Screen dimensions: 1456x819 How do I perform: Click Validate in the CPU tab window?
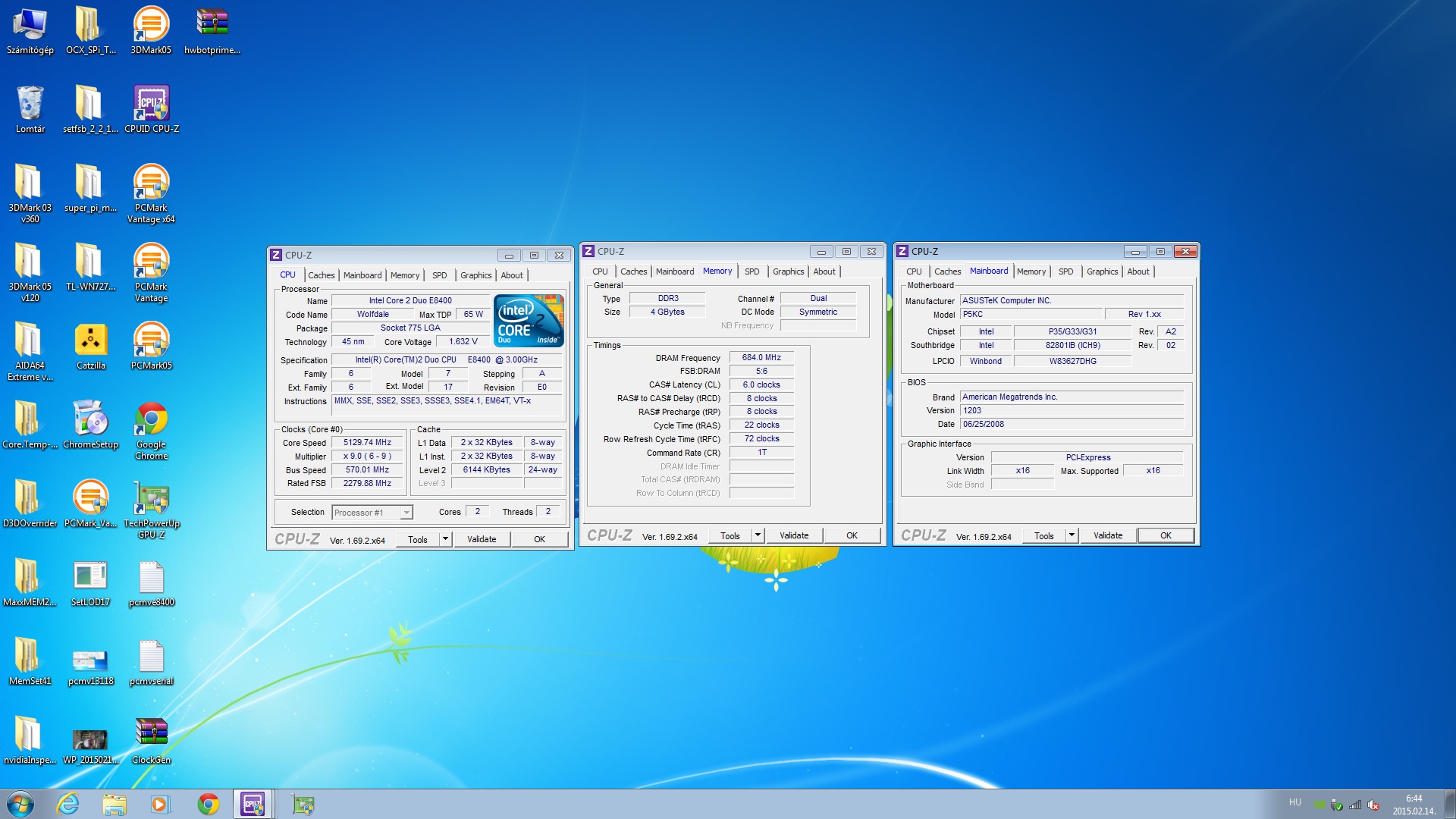(482, 539)
